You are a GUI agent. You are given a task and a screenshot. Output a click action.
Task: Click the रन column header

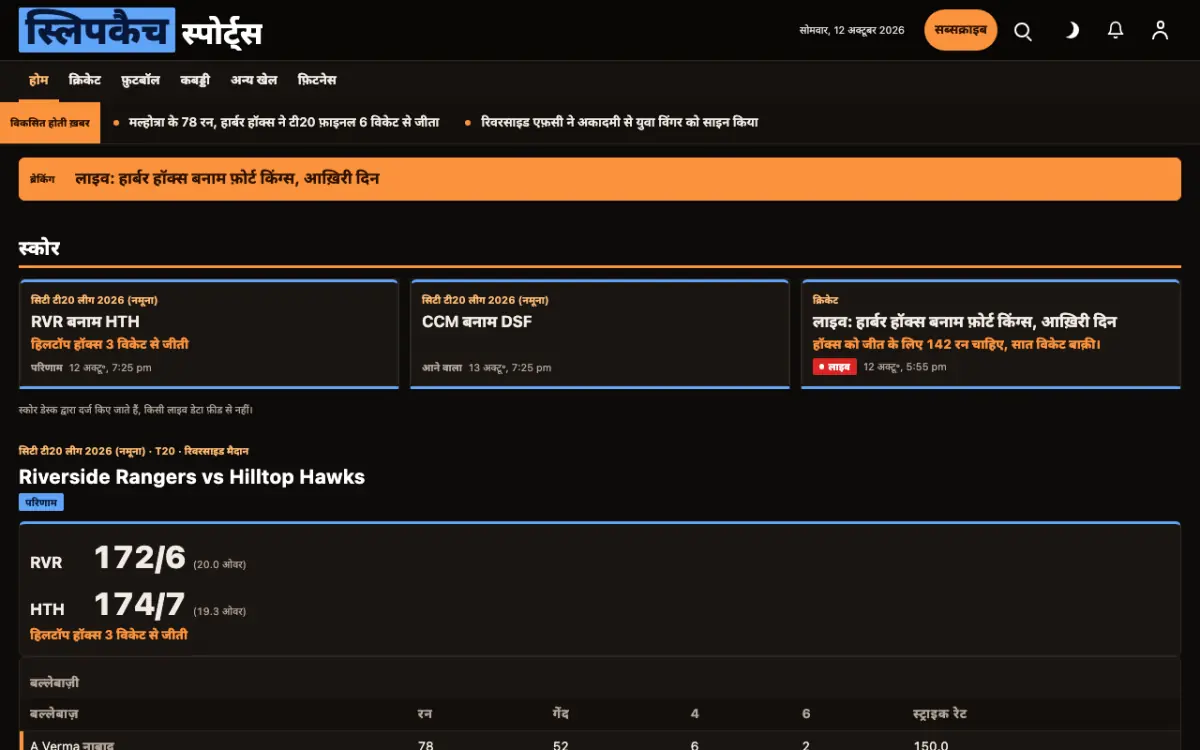tap(425, 714)
